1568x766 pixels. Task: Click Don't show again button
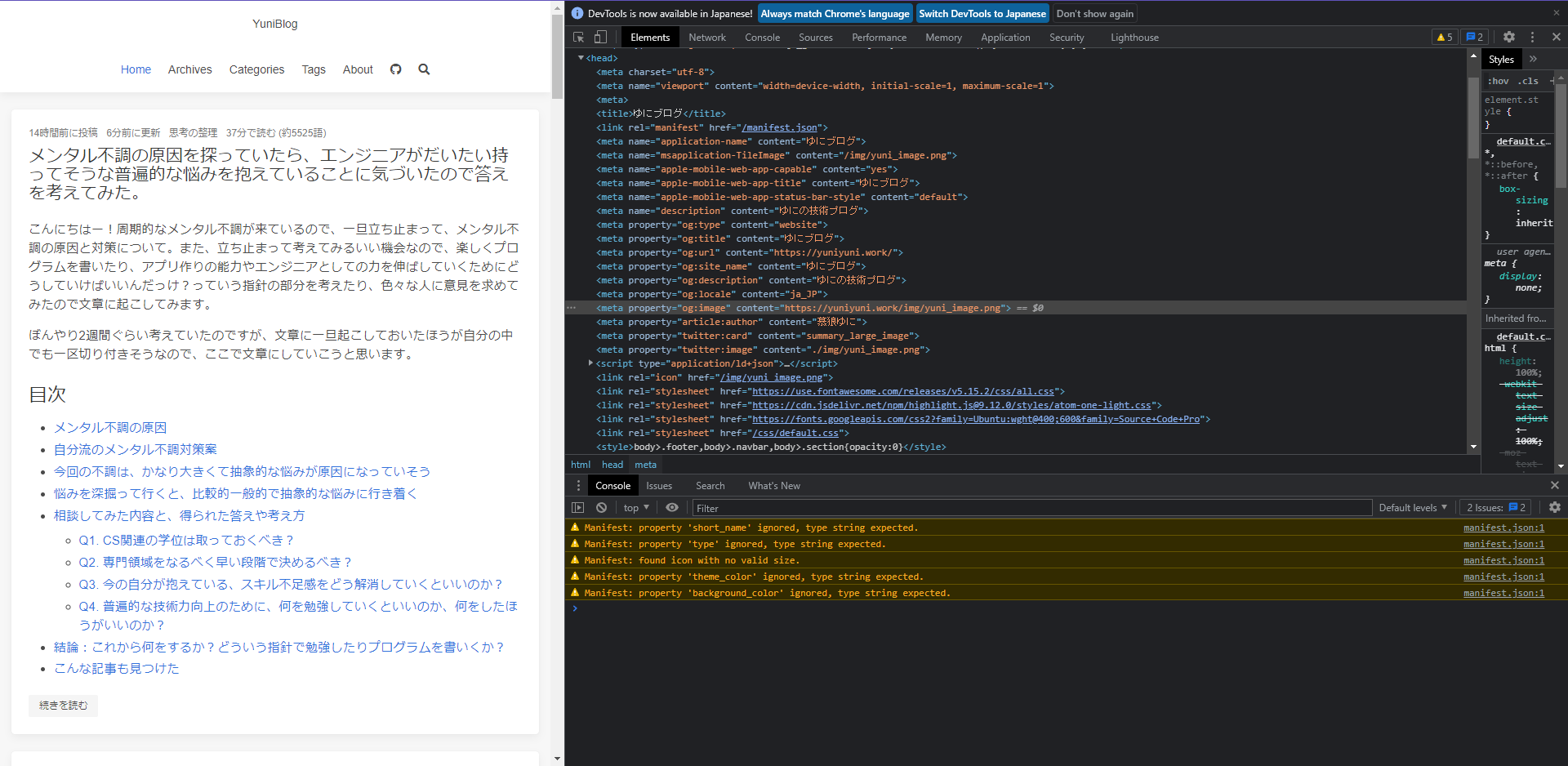1094,13
